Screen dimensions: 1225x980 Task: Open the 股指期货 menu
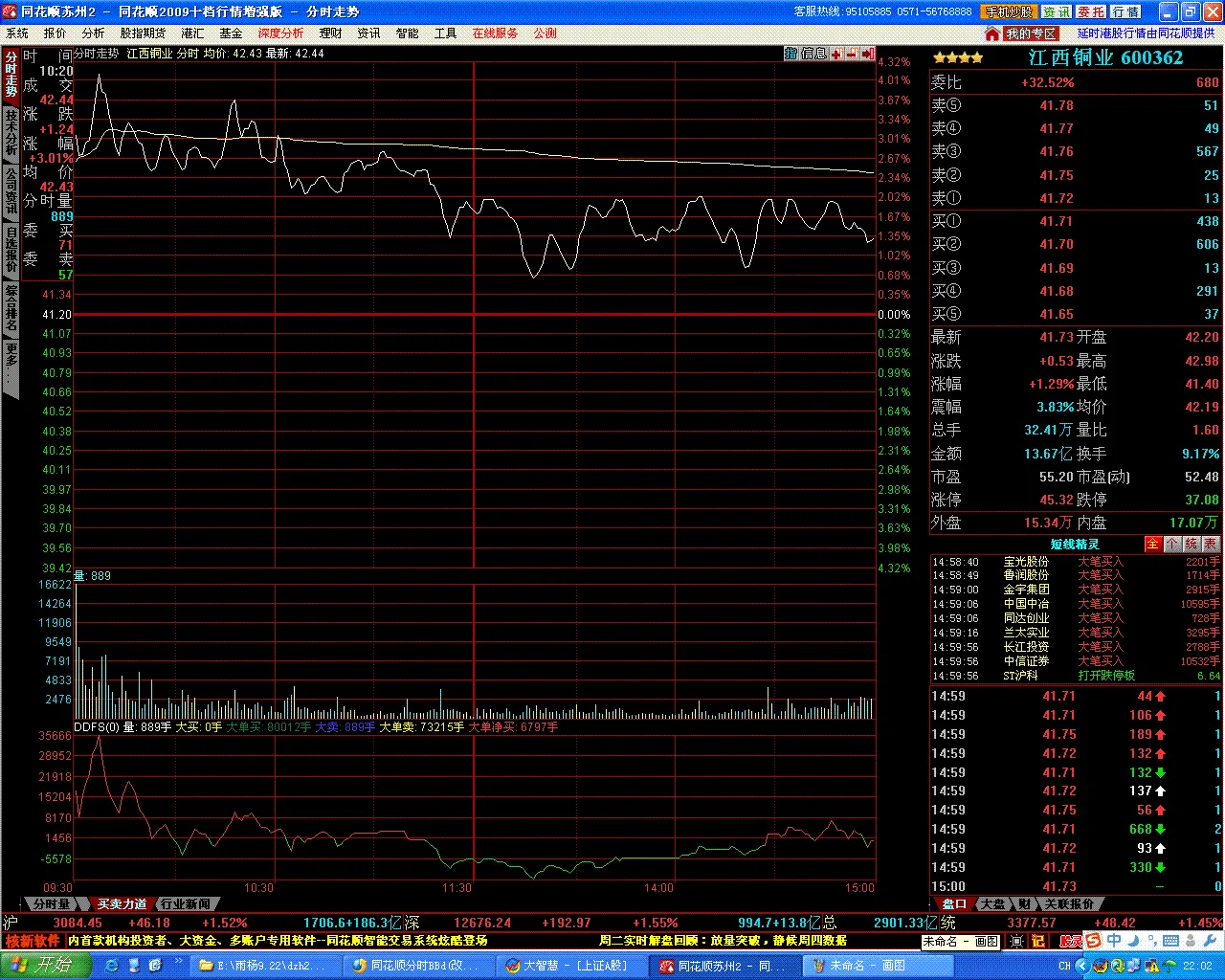click(x=143, y=33)
